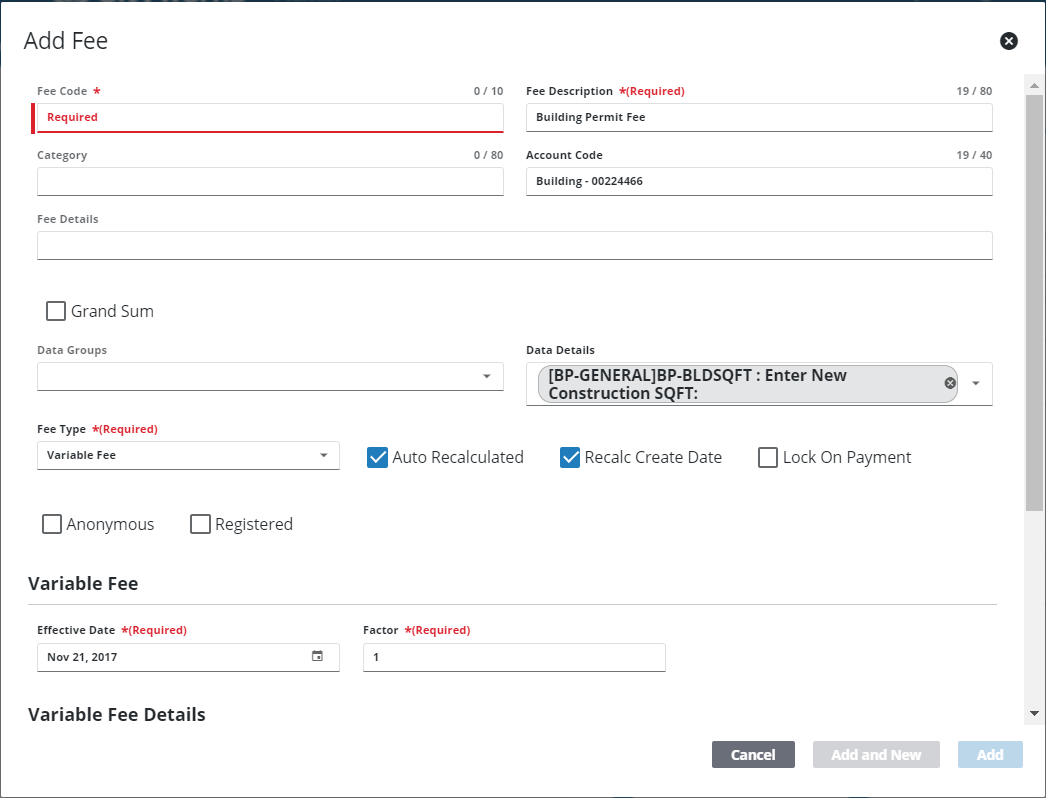
Task: Tick the Registered checkbox
Action: pos(201,524)
